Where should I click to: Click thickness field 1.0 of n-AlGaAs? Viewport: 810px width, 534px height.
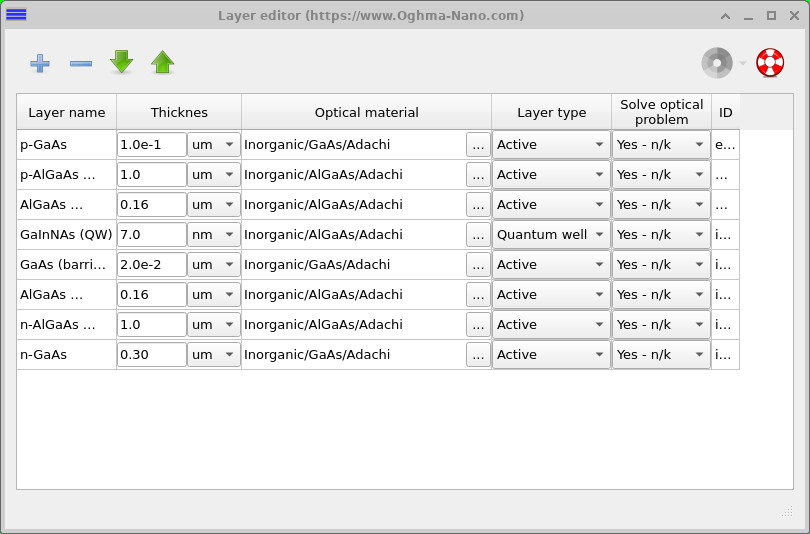pyautogui.click(x=151, y=324)
